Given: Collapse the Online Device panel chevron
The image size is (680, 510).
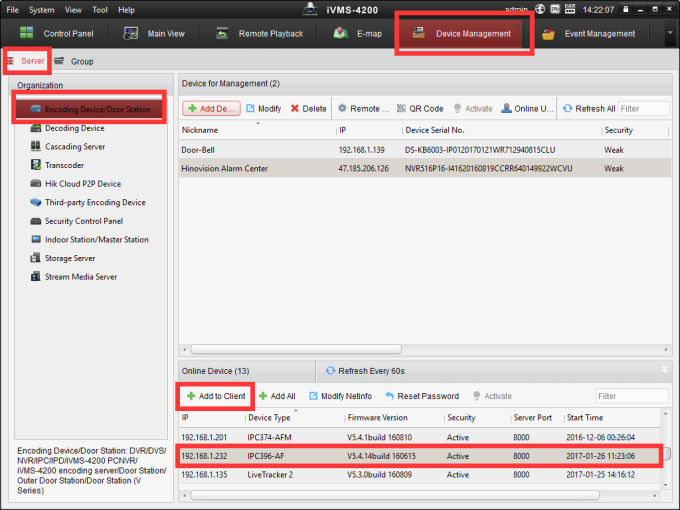Looking at the screenshot, I should point(665,369).
